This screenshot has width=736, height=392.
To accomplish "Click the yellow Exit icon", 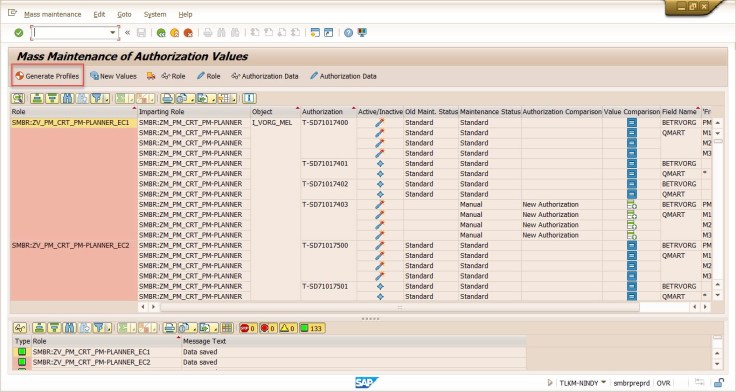I will (175, 32).
